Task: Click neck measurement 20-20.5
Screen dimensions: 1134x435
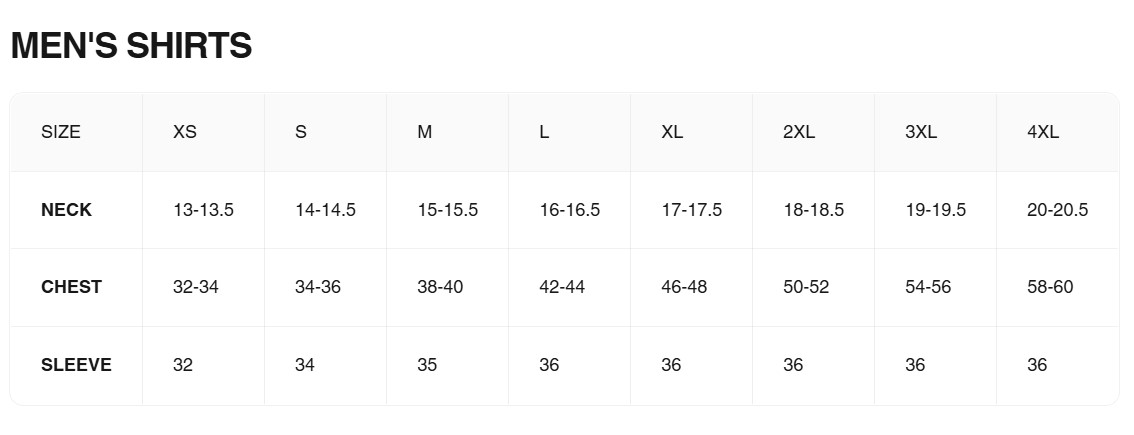Action: pyautogui.click(x=1057, y=210)
